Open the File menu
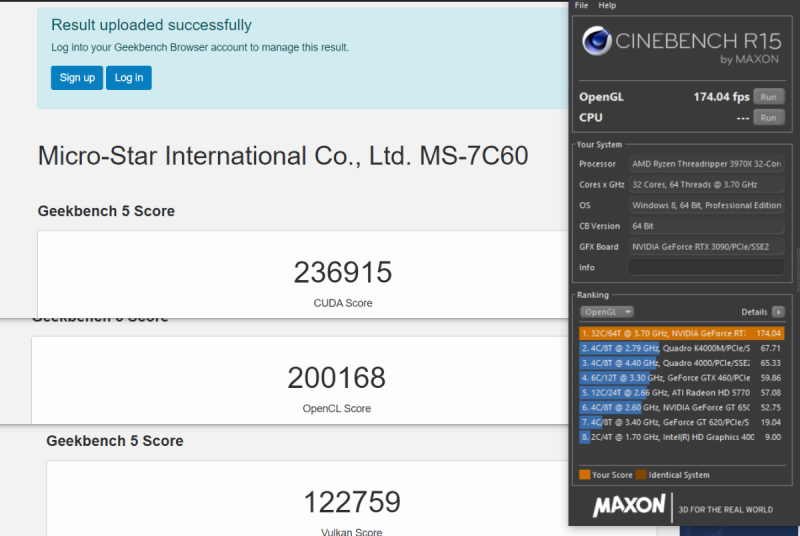The width and height of the screenshot is (800, 536). [582, 6]
